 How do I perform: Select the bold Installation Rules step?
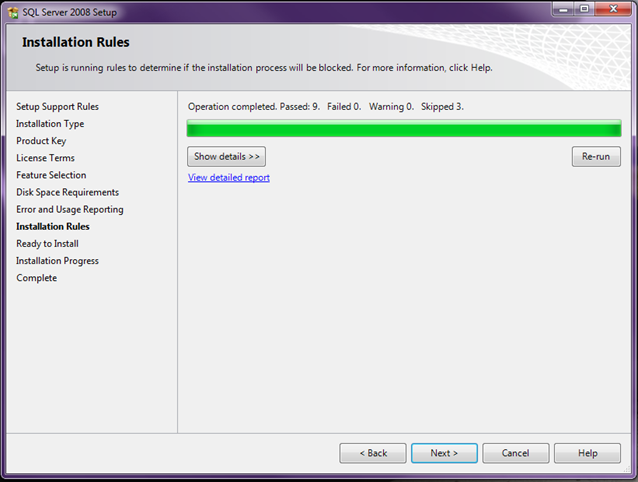tap(53, 226)
